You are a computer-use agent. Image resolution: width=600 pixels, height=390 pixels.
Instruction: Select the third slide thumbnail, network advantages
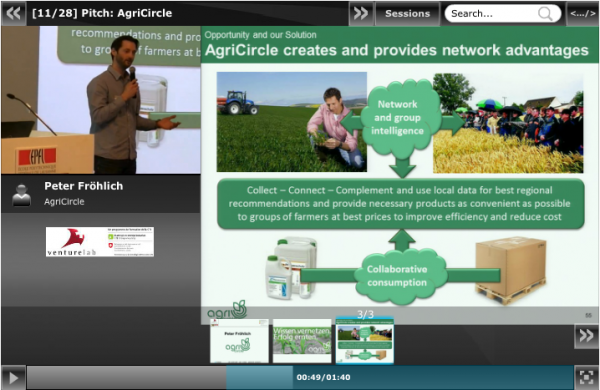tap(365, 340)
